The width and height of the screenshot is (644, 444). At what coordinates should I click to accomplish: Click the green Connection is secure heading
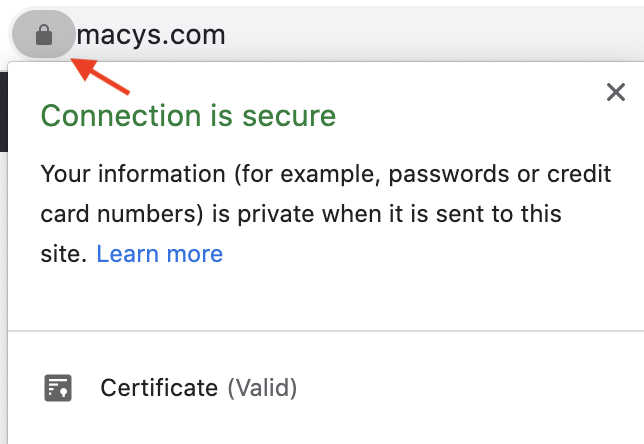click(188, 116)
